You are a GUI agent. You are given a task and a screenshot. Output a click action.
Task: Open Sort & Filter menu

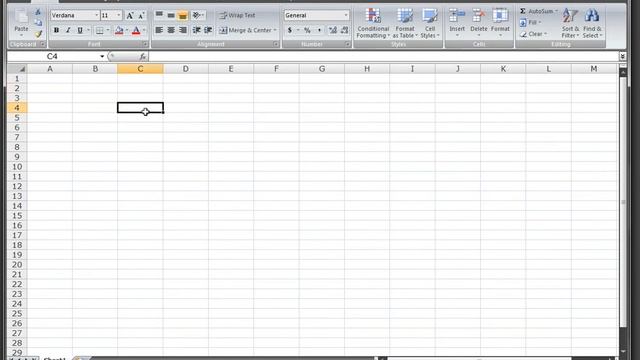pos(570,23)
